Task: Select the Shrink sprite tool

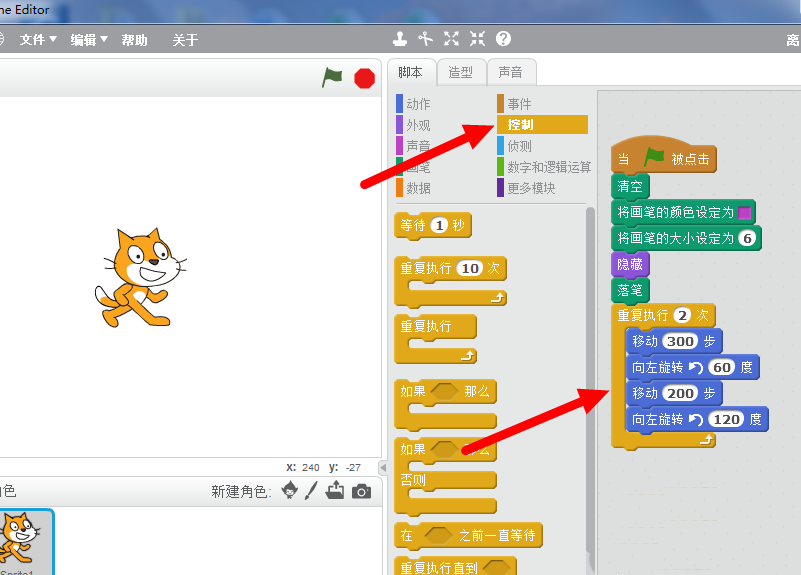Action: coord(477,39)
